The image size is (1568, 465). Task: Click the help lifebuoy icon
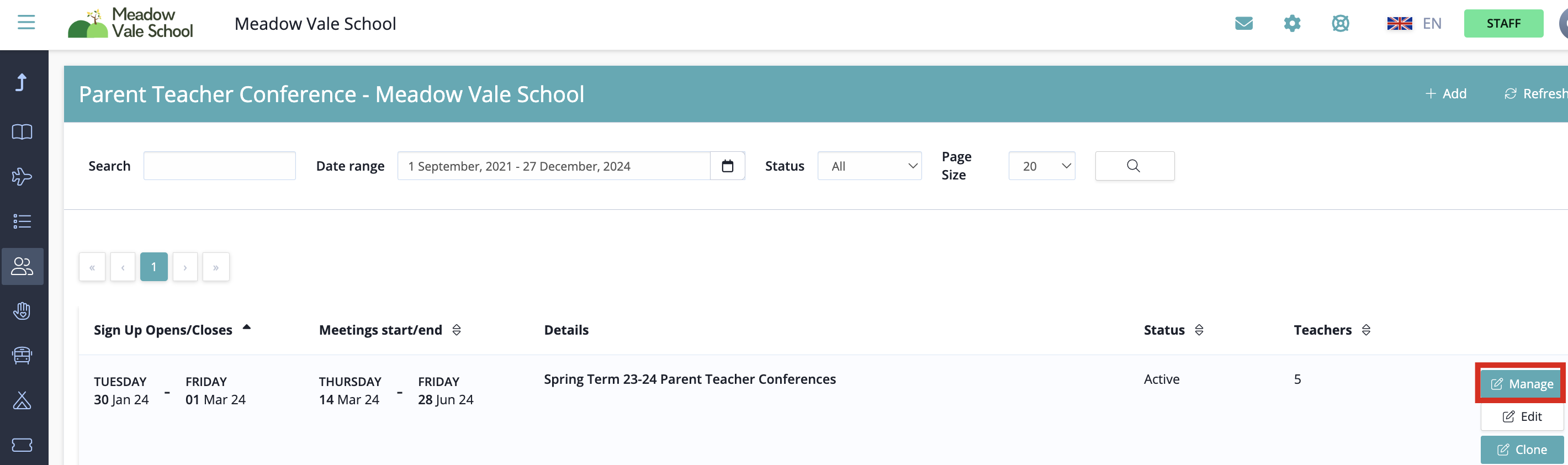(1341, 24)
